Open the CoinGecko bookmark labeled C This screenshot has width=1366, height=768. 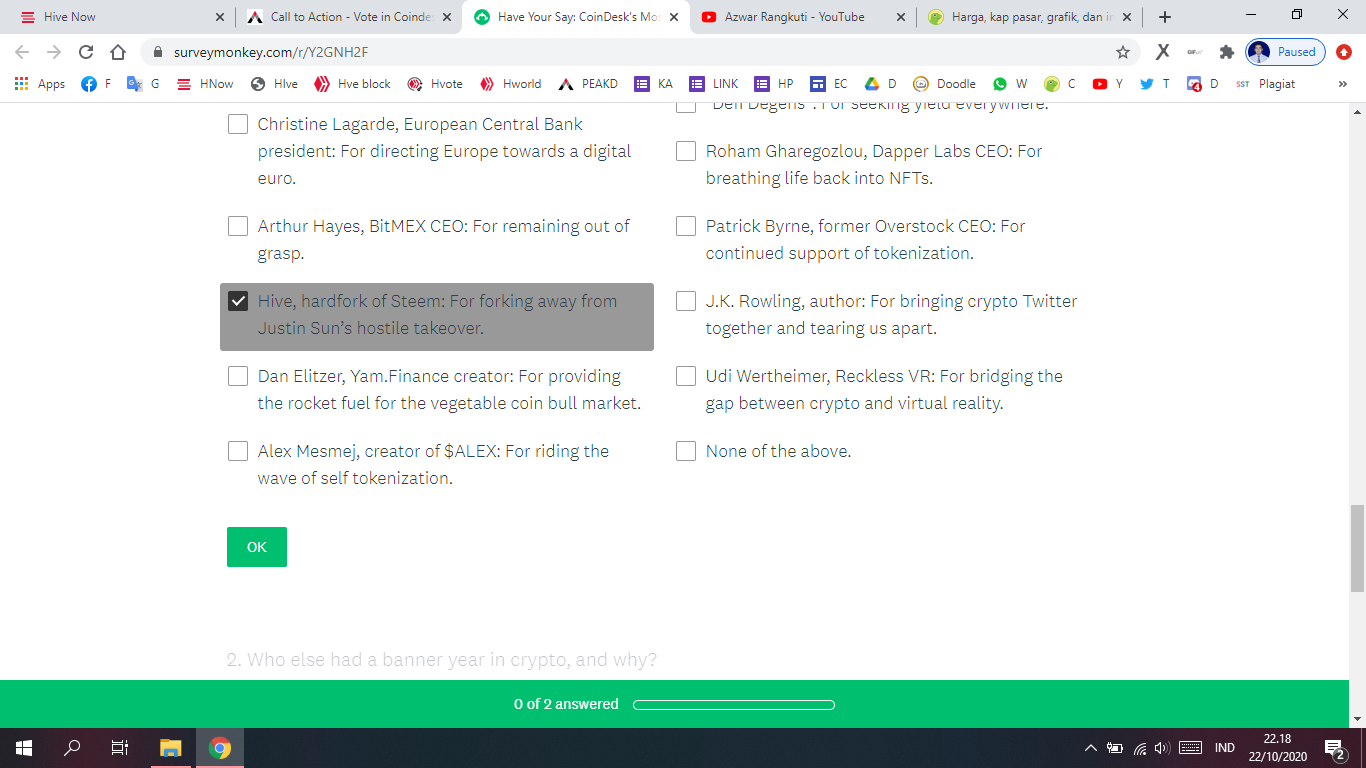tap(1060, 84)
